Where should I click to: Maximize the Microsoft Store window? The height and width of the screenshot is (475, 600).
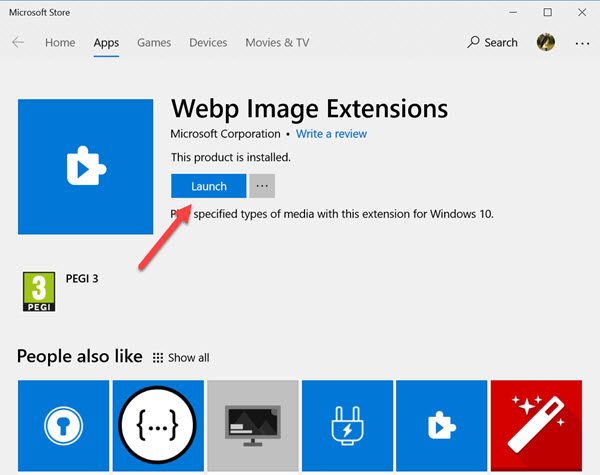pyautogui.click(x=548, y=12)
